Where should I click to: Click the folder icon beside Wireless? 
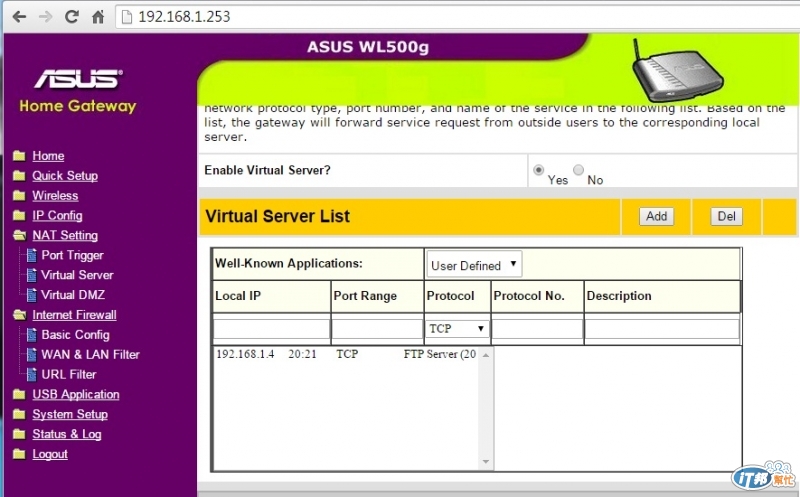(x=19, y=195)
